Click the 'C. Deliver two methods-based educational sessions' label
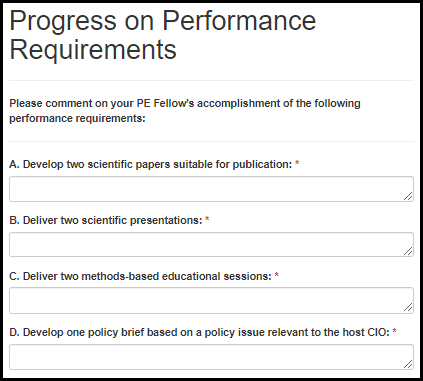This screenshot has width=423, height=381. pyautogui.click(x=140, y=276)
